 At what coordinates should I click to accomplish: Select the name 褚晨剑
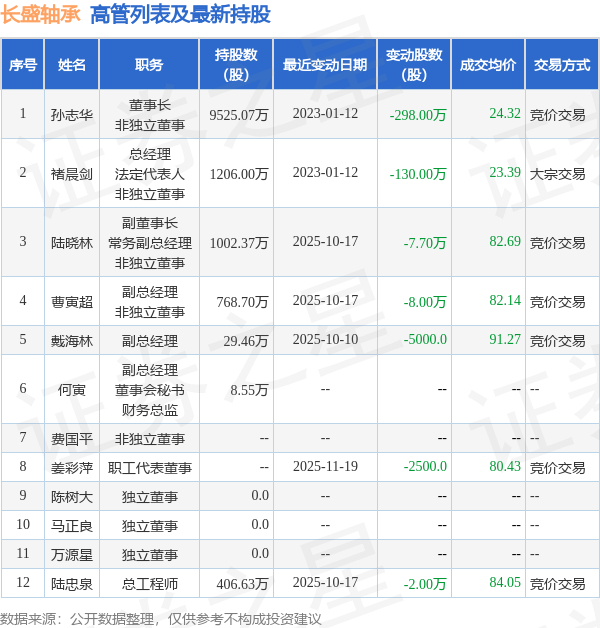click(72, 174)
